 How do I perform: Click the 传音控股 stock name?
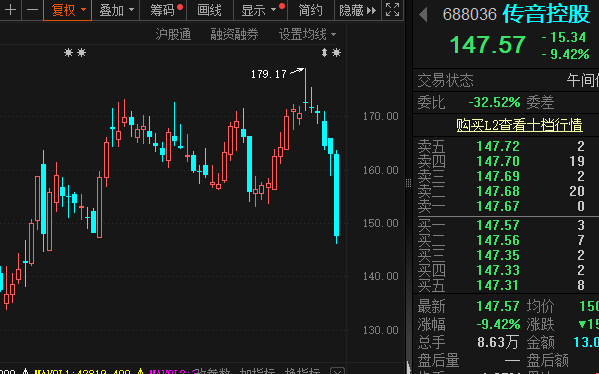pyautogui.click(x=546, y=14)
